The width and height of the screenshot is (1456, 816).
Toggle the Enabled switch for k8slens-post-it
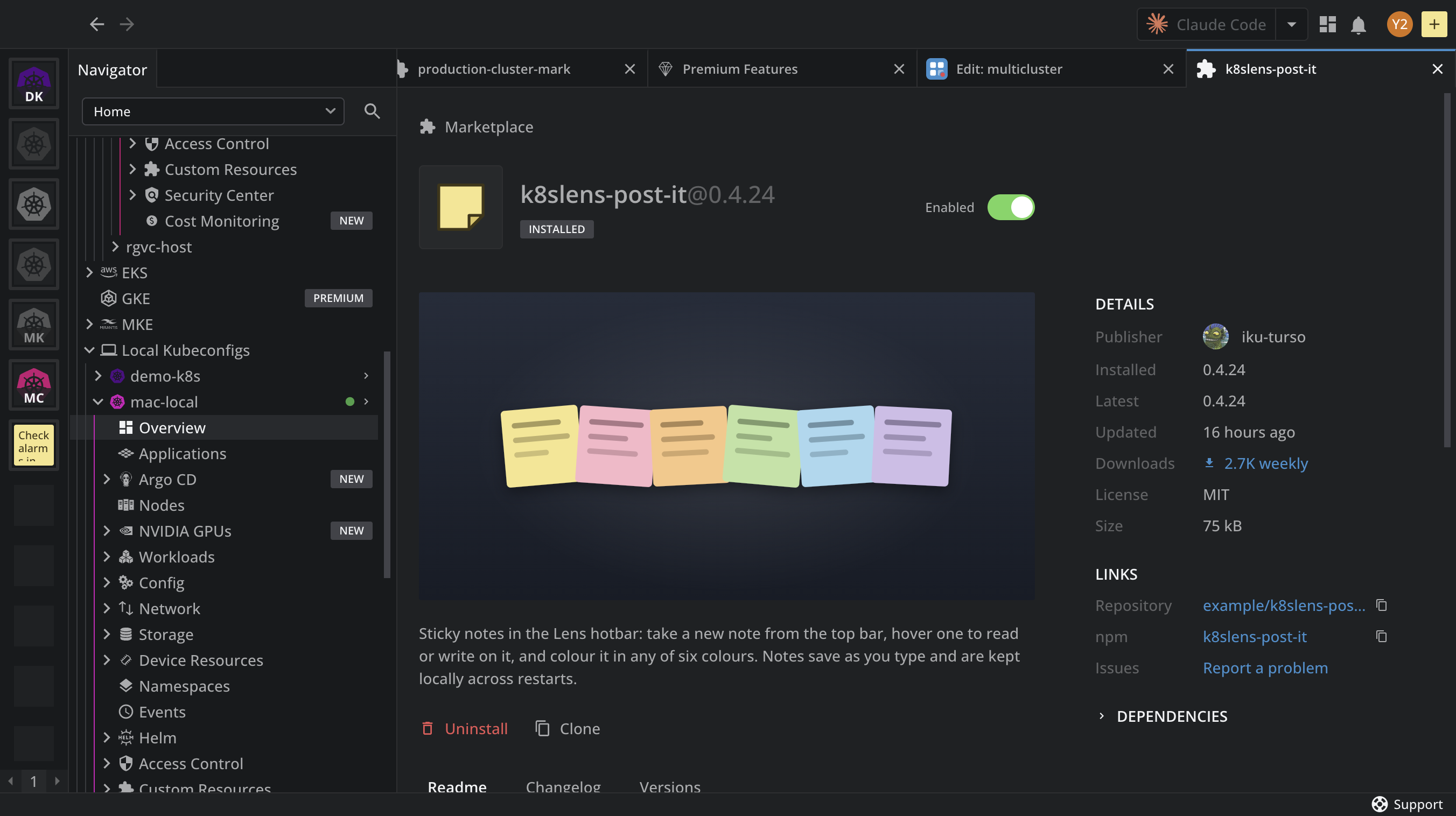click(x=1011, y=207)
